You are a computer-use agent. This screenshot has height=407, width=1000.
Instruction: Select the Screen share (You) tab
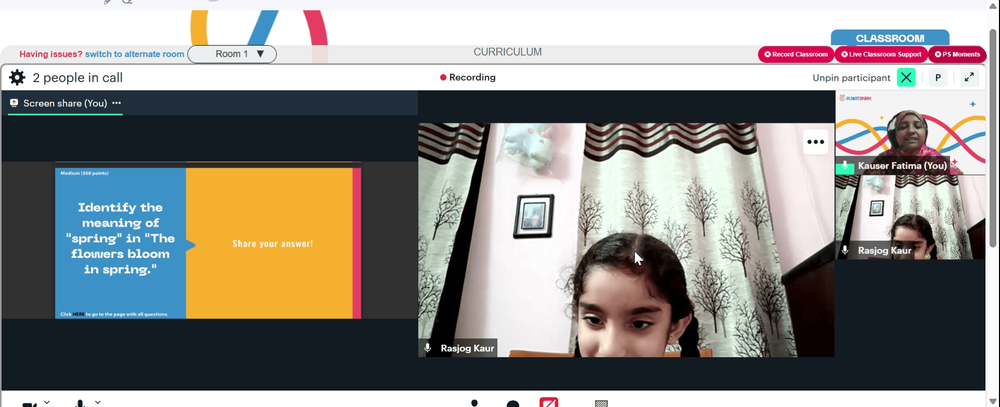[65, 103]
